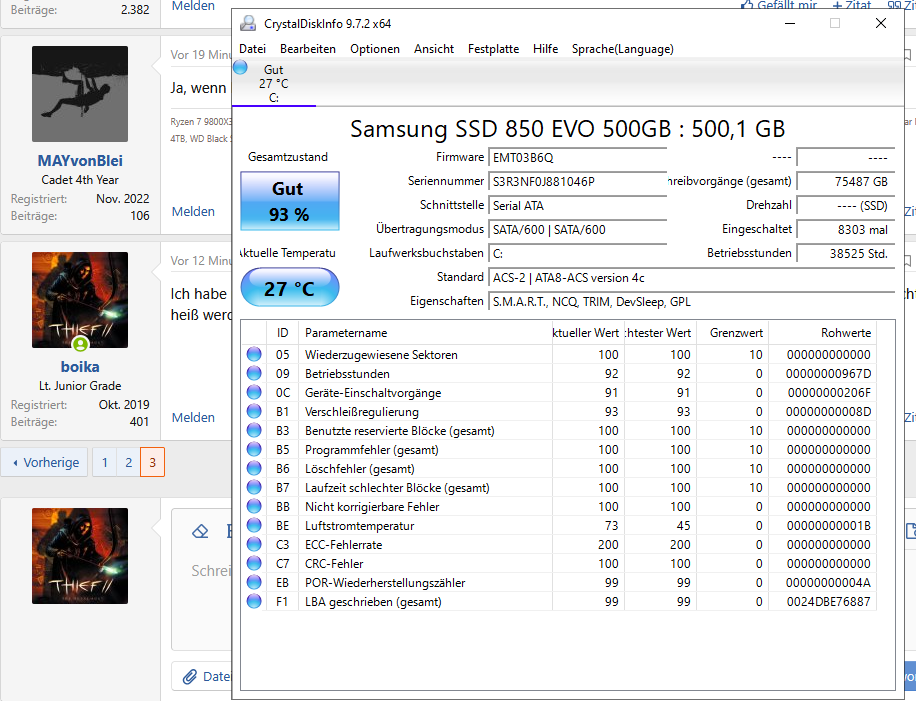
Task: Click status orb for Luftstromtemperatur row
Action: [x=254, y=525]
